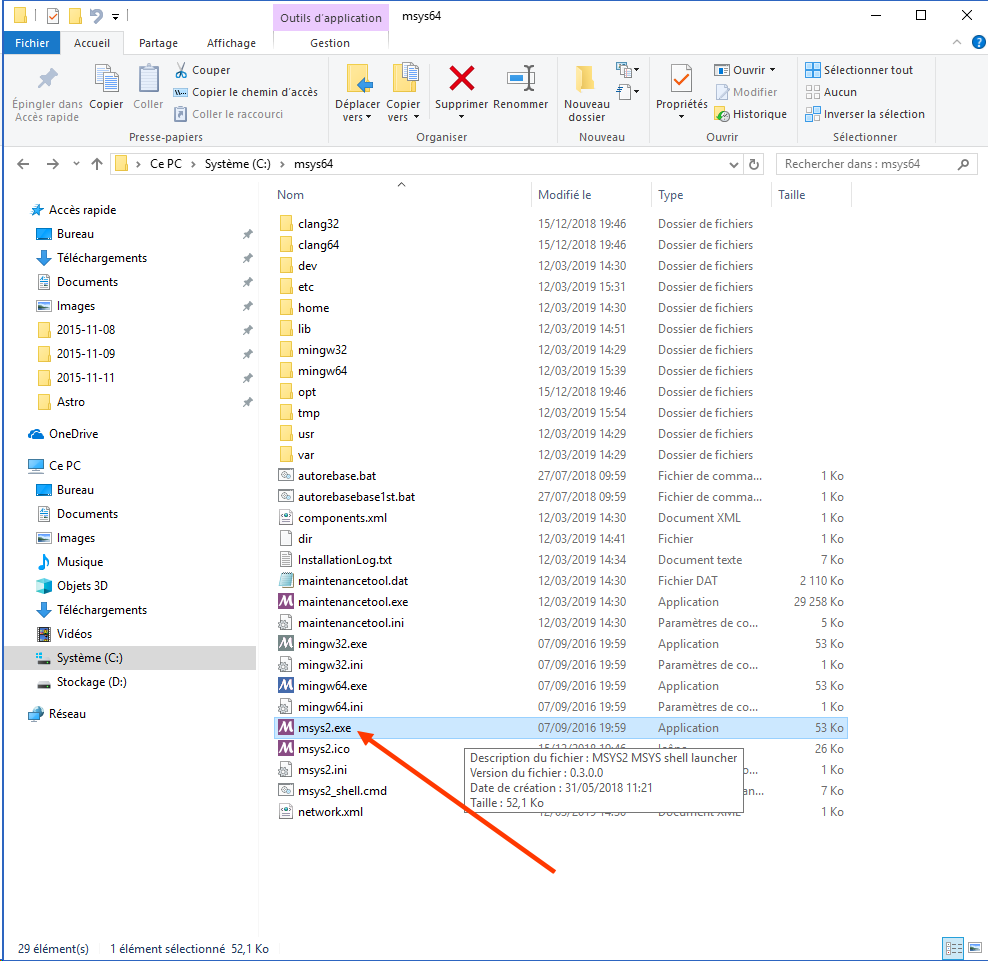This screenshot has width=988, height=961.
Task: Select the clang32 folder
Action: click(x=318, y=224)
